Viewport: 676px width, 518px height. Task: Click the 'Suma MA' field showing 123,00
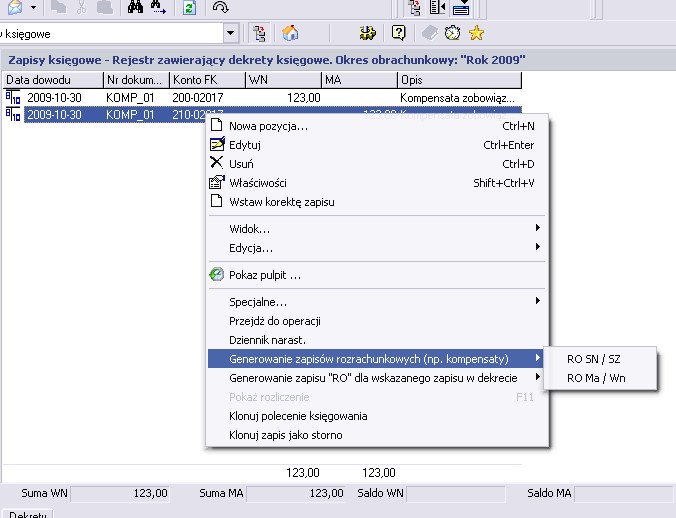tap(296, 493)
